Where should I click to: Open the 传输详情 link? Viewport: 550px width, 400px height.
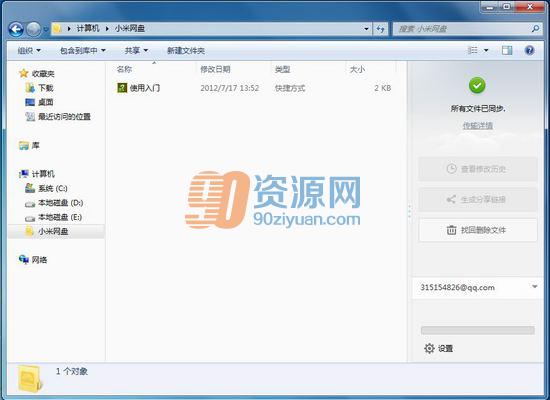477,125
